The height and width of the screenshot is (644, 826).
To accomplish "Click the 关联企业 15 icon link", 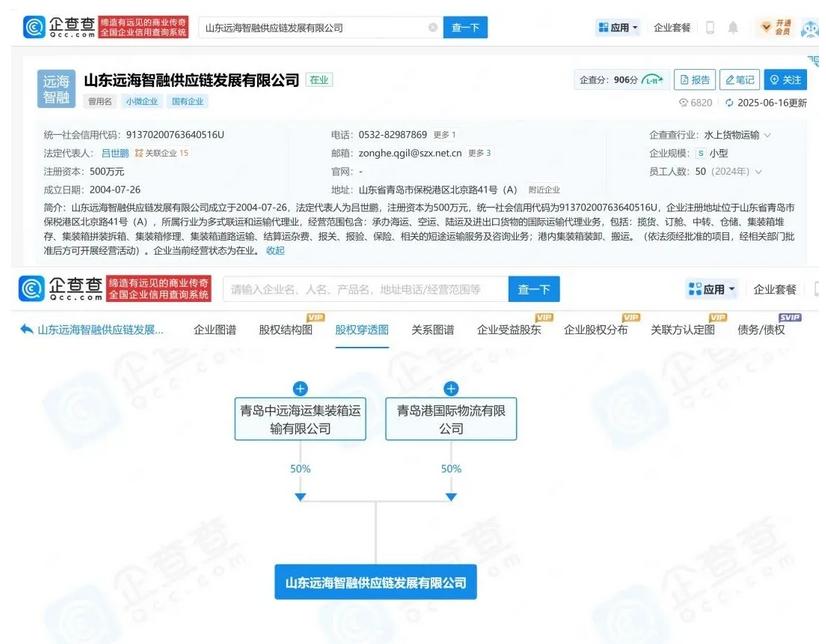I will (162, 153).
